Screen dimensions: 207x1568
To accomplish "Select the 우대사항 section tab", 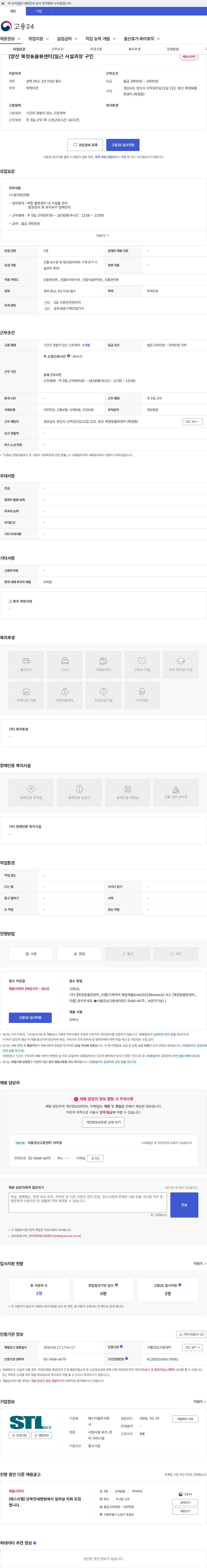I will pos(96,49).
